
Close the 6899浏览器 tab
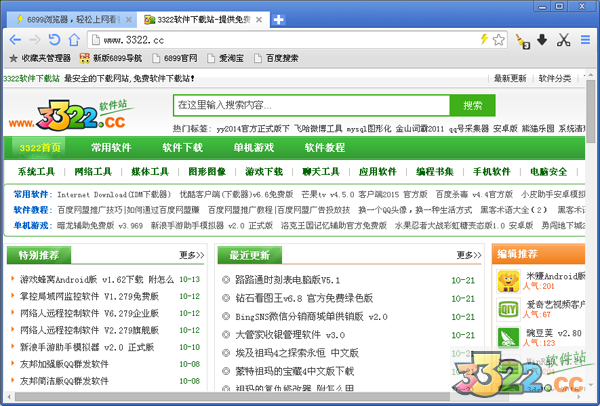(x=129, y=20)
